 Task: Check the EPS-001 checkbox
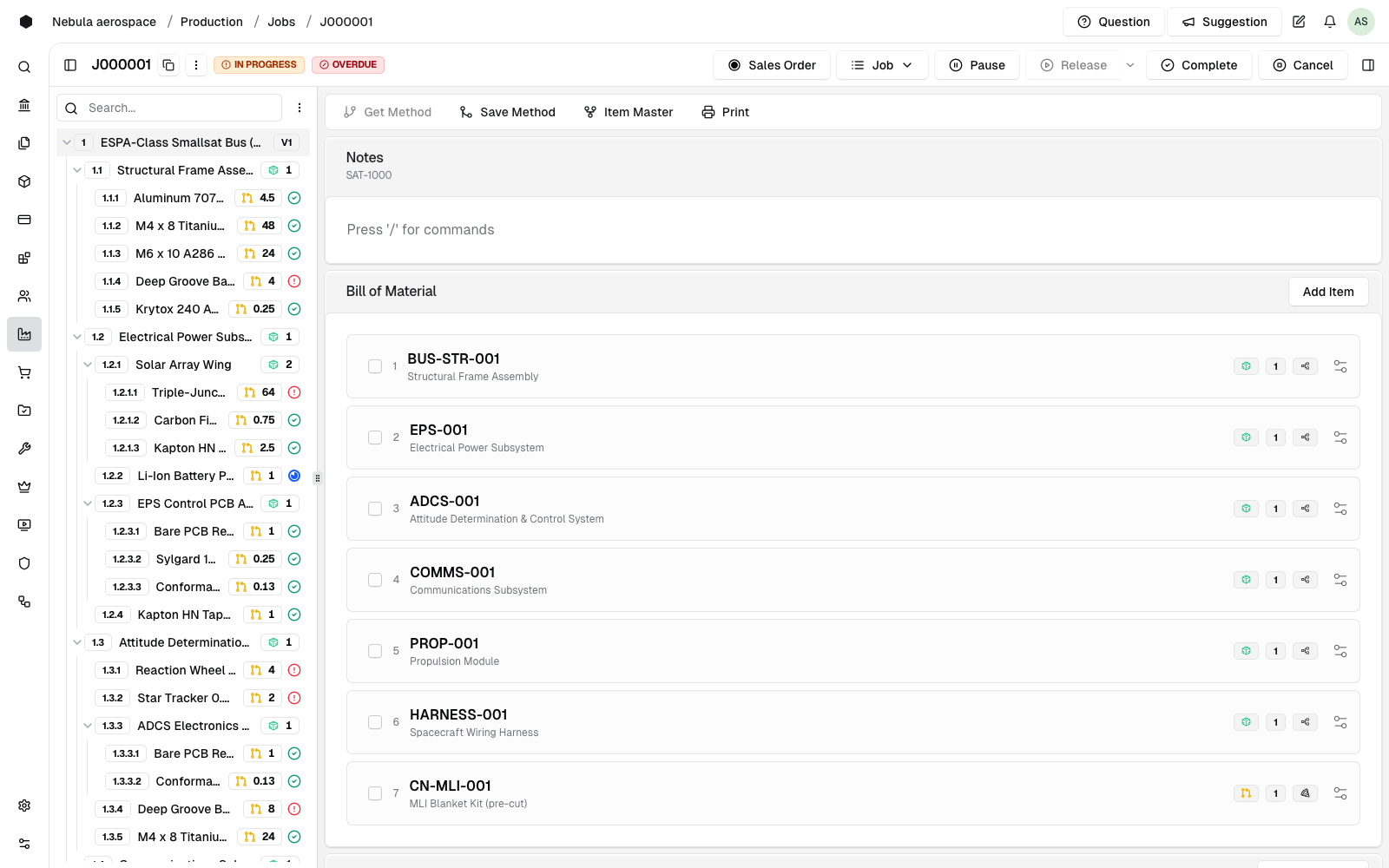(x=375, y=437)
